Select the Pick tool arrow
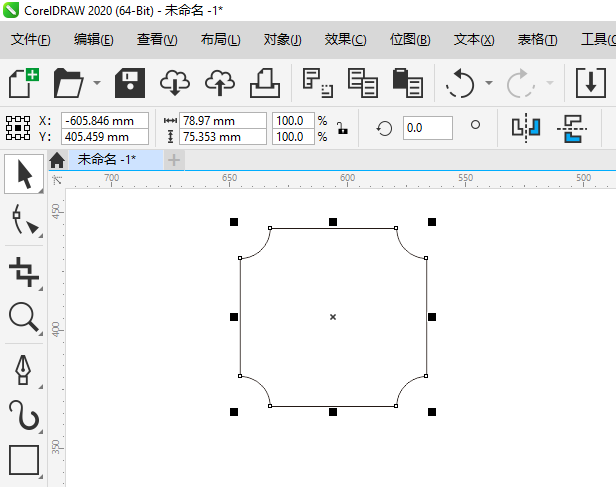 tap(24, 174)
